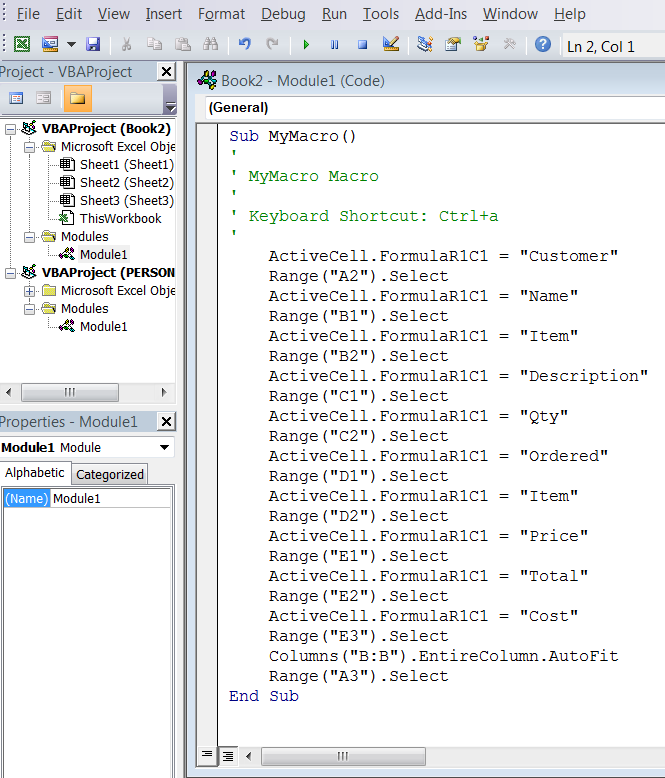This screenshot has height=778, width=665.
Task: Toggle Folders view in Project panel
Action: coord(77,98)
